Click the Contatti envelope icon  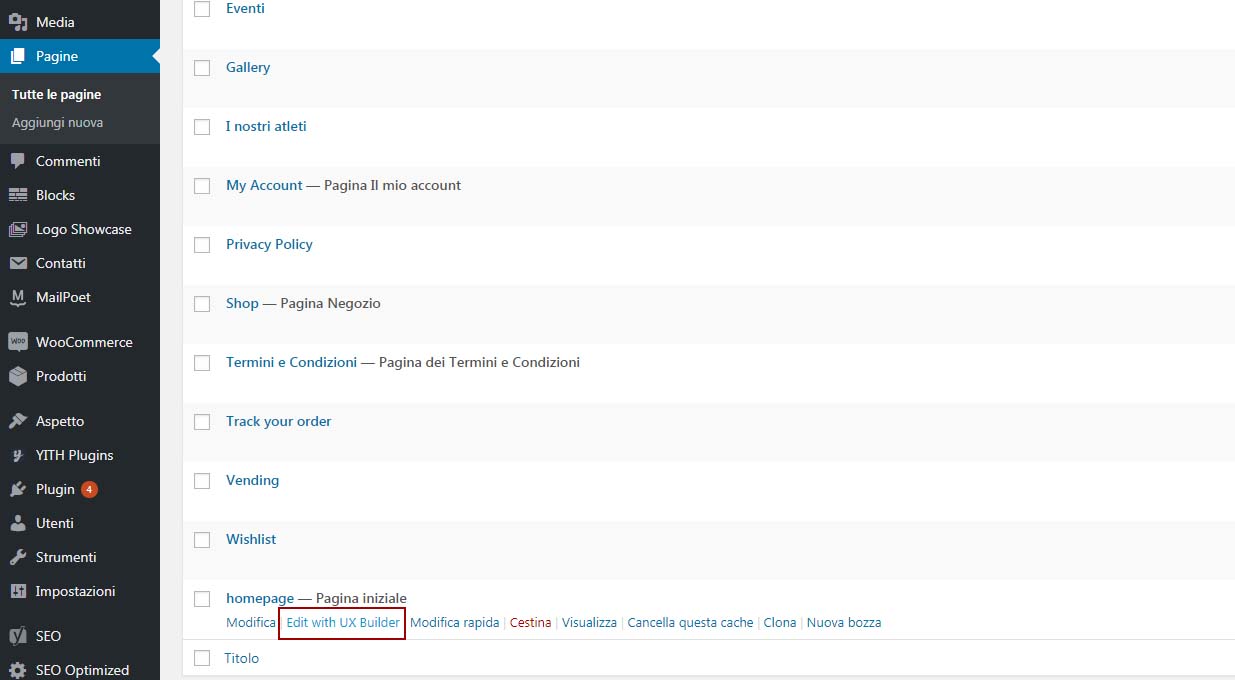click(x=18, y=263)
